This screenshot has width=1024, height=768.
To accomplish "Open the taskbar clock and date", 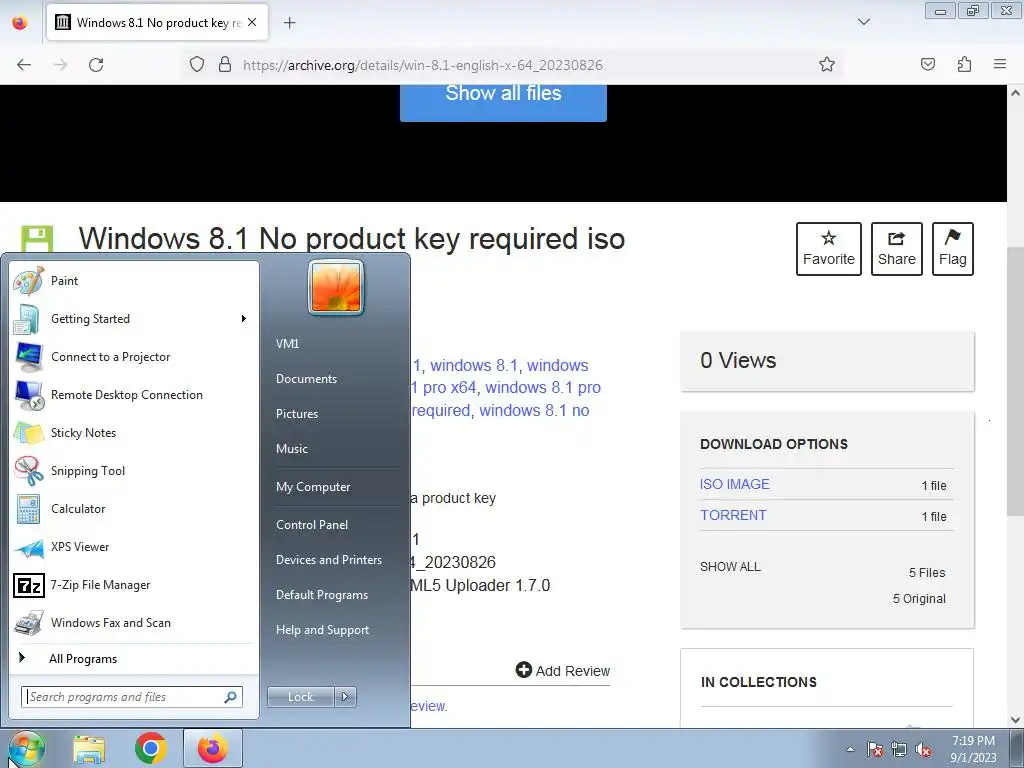I will point(973,749).
